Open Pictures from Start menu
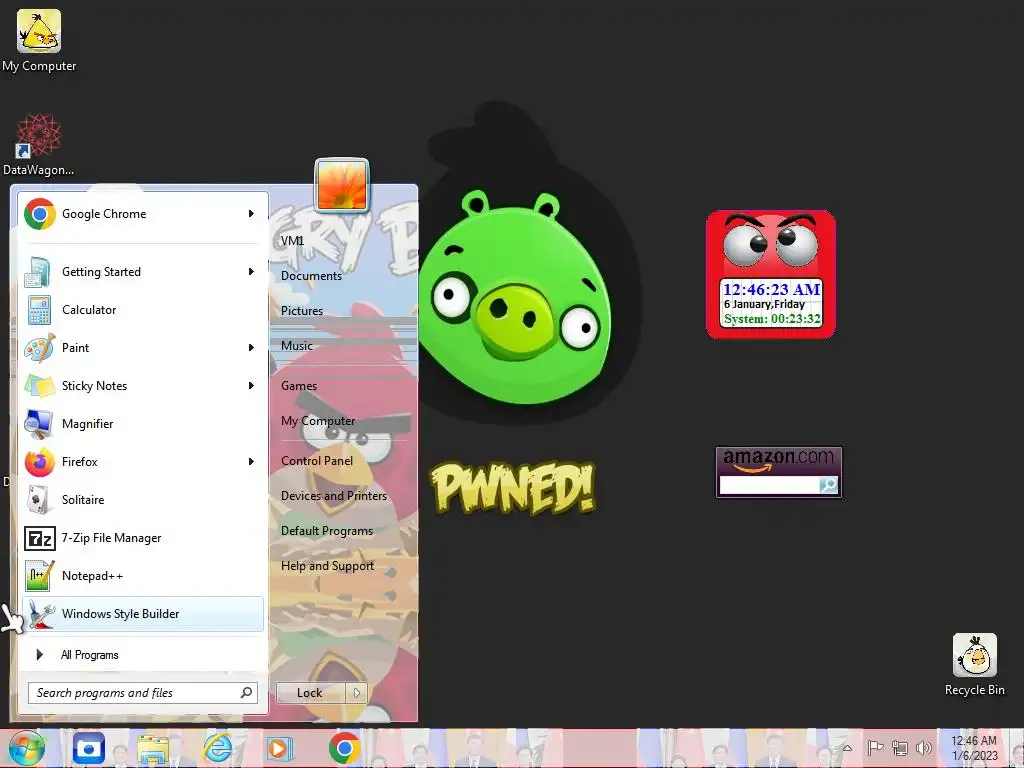 click(x=302, y=311)
